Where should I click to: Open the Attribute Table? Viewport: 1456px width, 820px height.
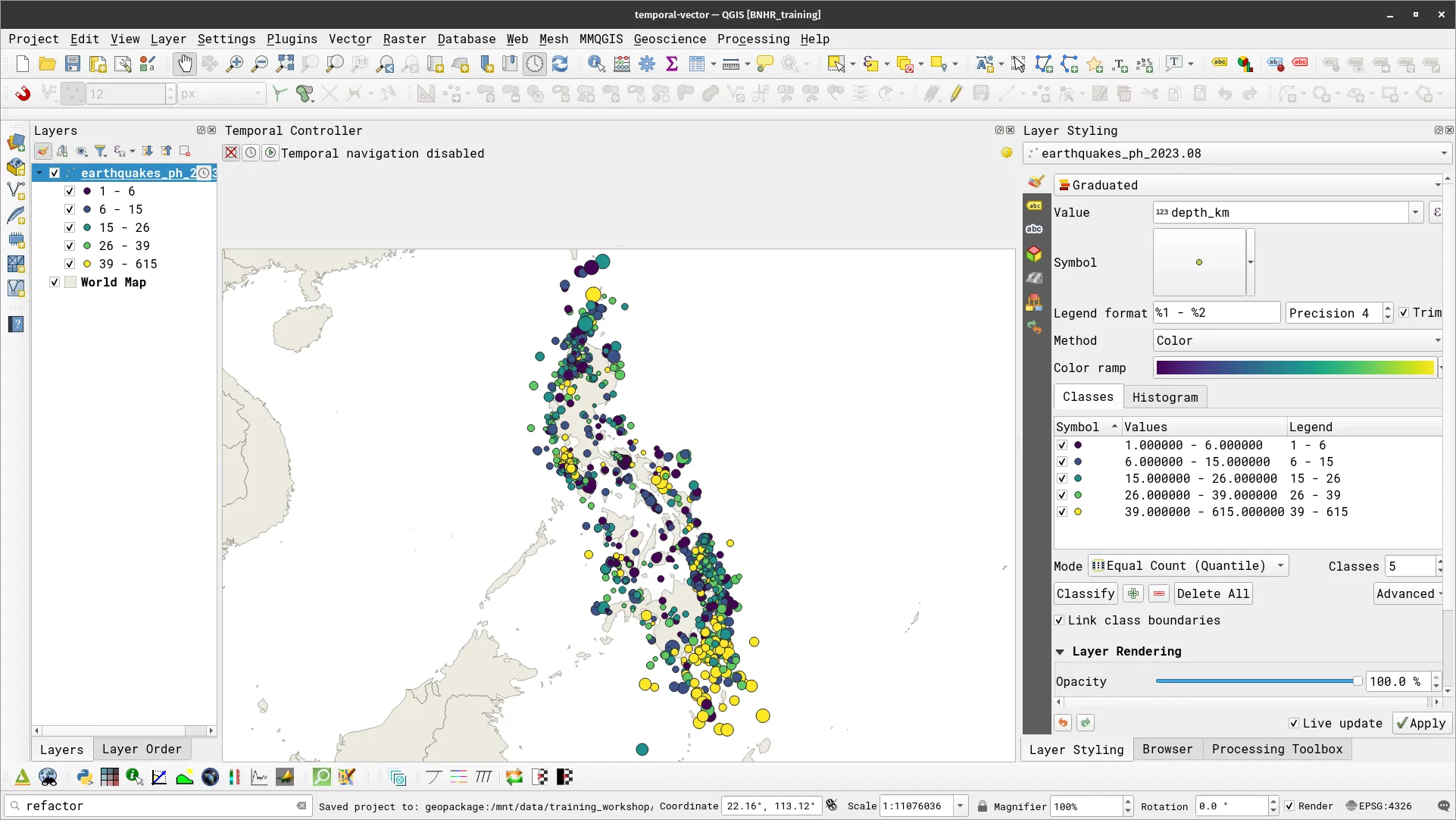tap(697, 64)
